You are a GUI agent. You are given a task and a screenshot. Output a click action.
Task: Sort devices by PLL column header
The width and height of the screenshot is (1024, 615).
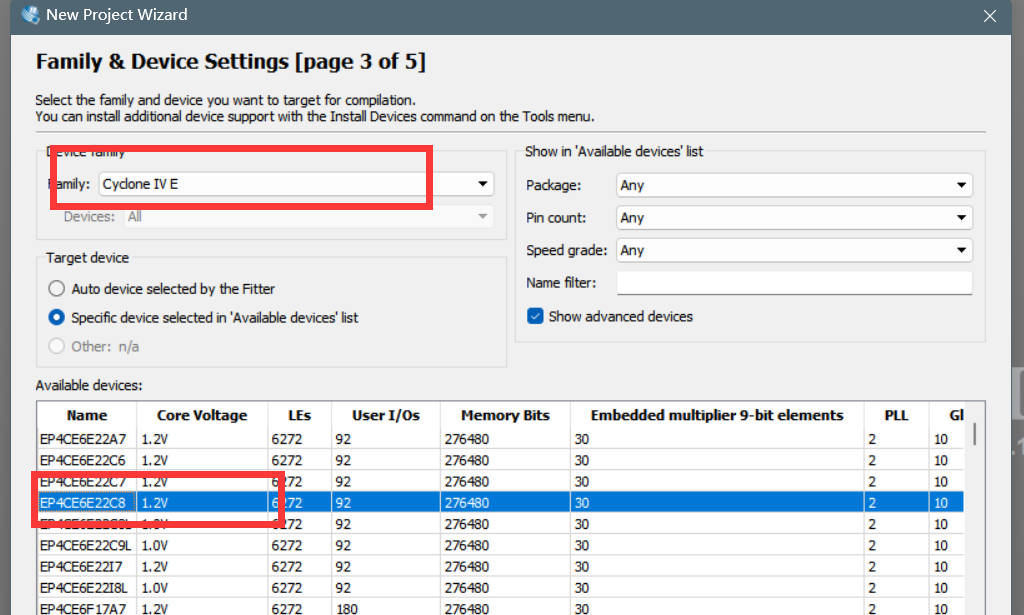pos(896,415)
